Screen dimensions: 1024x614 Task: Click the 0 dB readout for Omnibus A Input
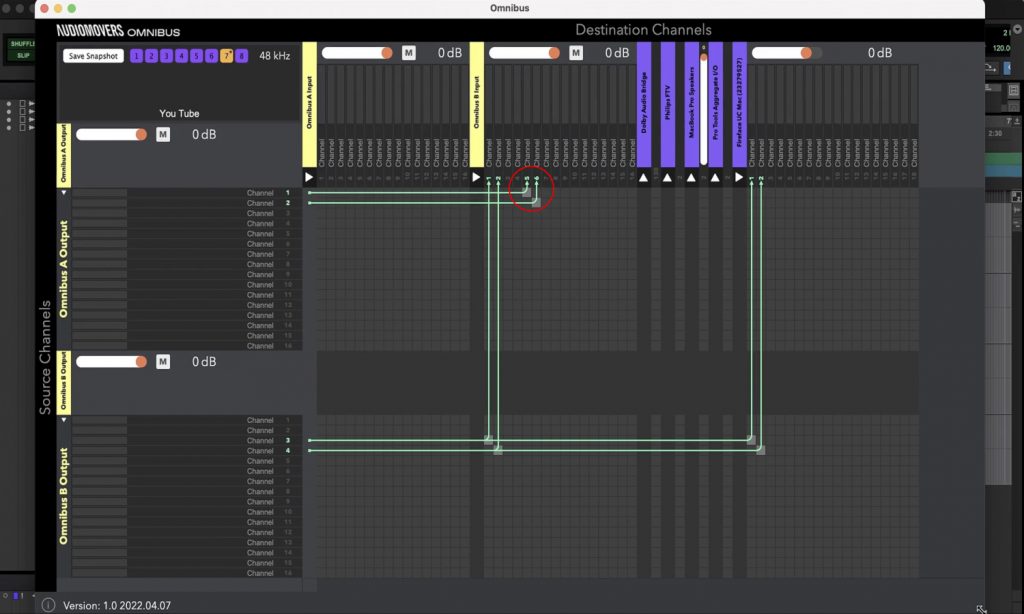click(x=449, y=53)
